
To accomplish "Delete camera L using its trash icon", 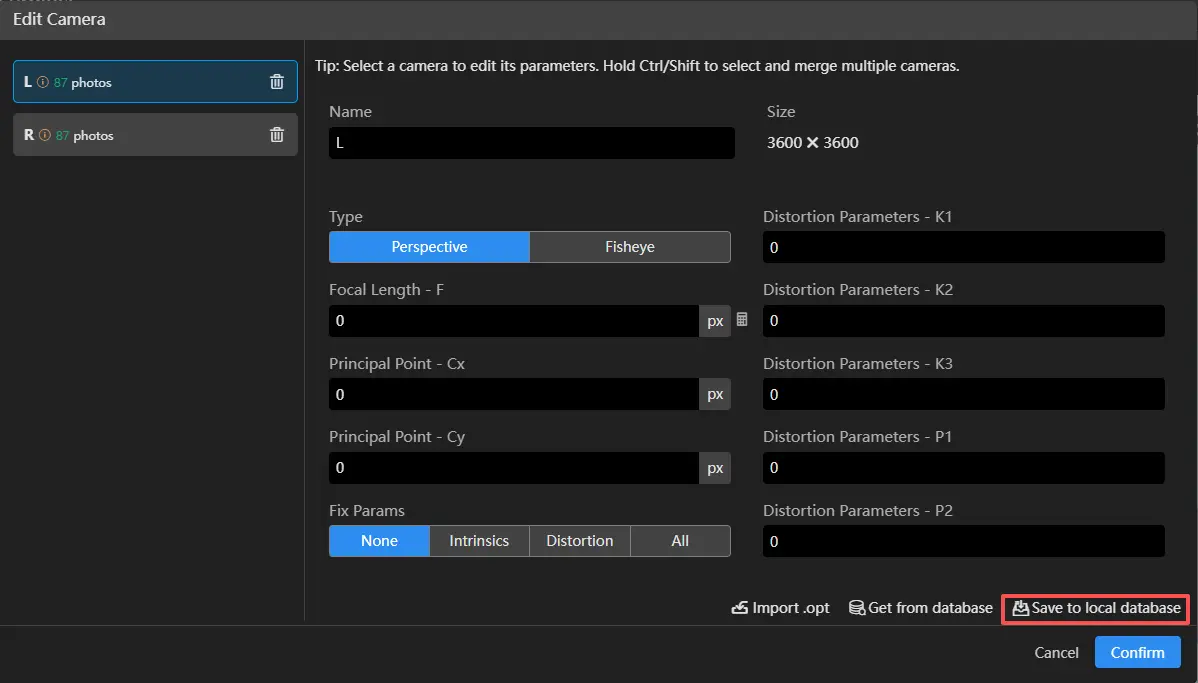I will tap(277, 82).
